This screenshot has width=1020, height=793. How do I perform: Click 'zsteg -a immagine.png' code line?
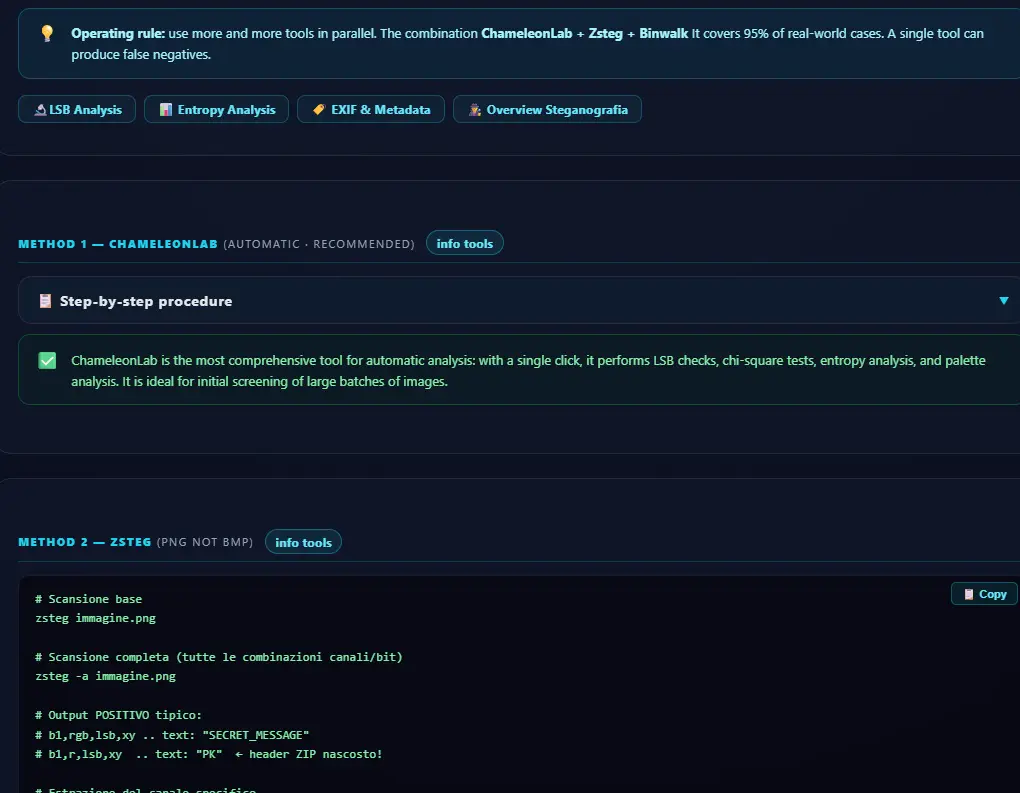click(105, 676)
